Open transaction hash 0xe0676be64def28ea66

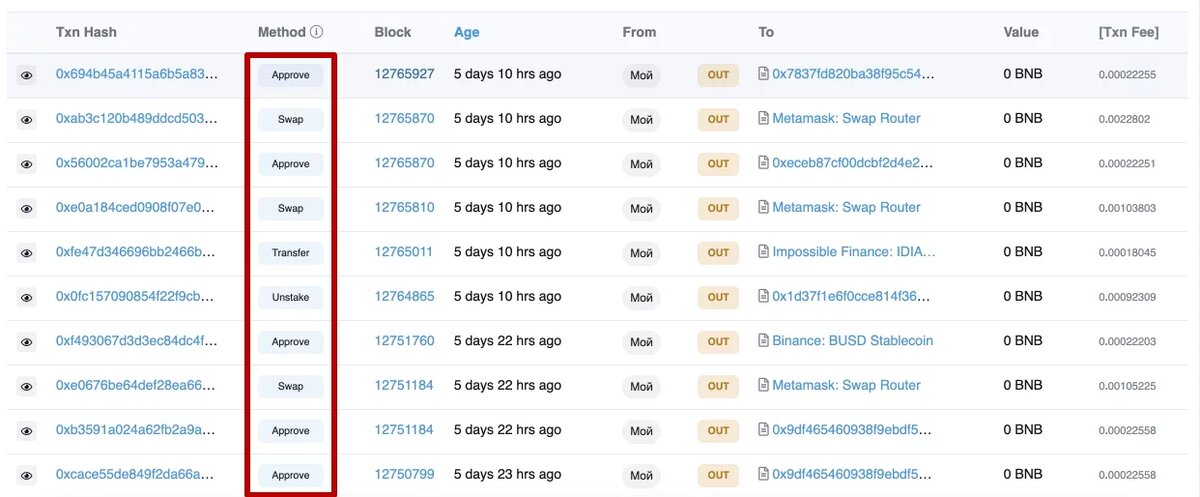click(136, 385)
